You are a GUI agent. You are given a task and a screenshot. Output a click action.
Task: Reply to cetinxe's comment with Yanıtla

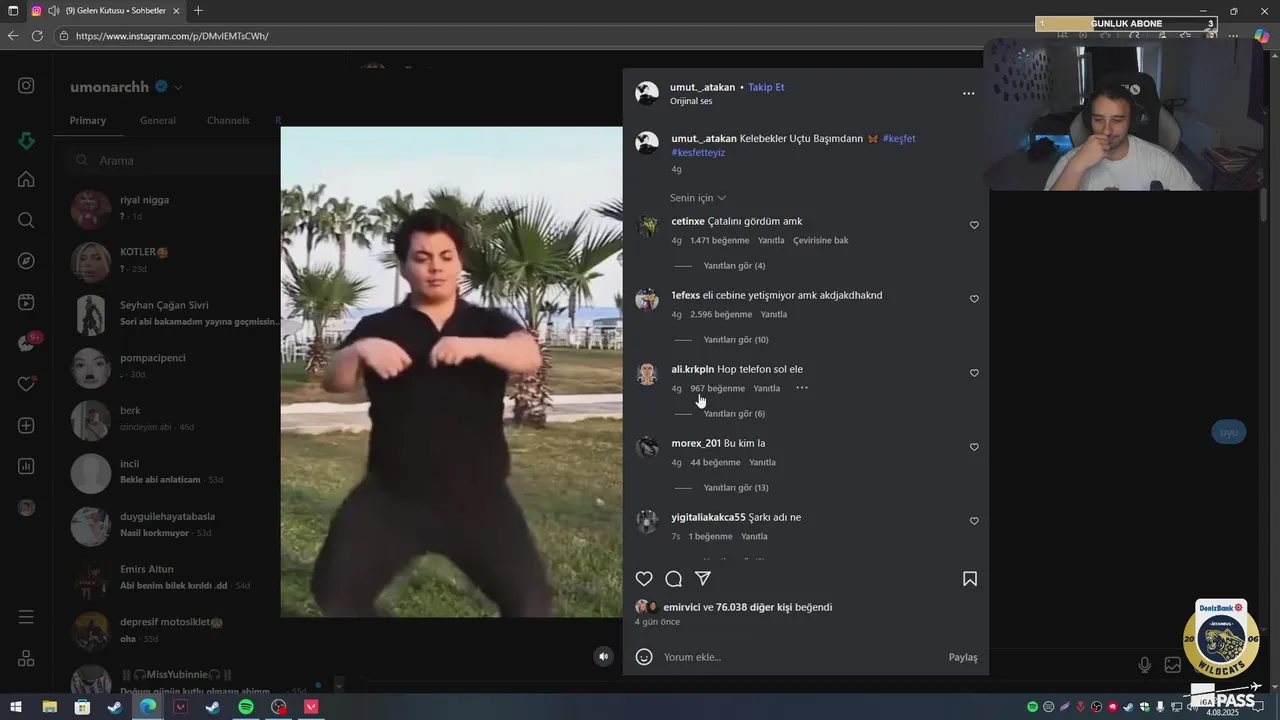pyautogui.click(x=771, y=241)
